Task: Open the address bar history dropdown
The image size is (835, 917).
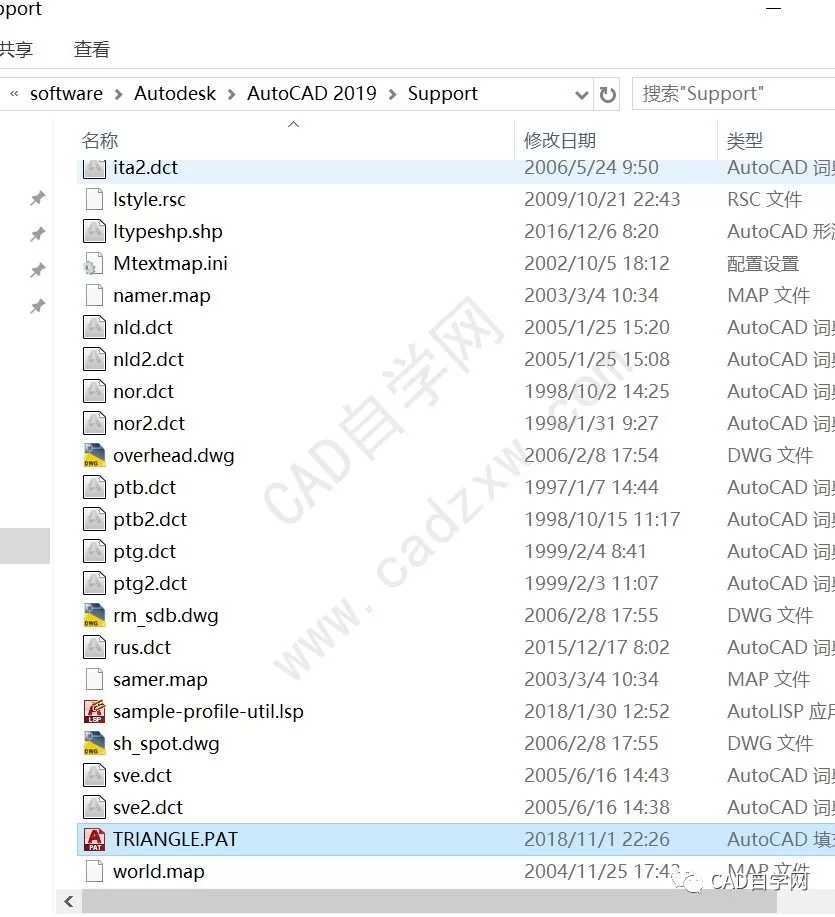Action: 581,95
